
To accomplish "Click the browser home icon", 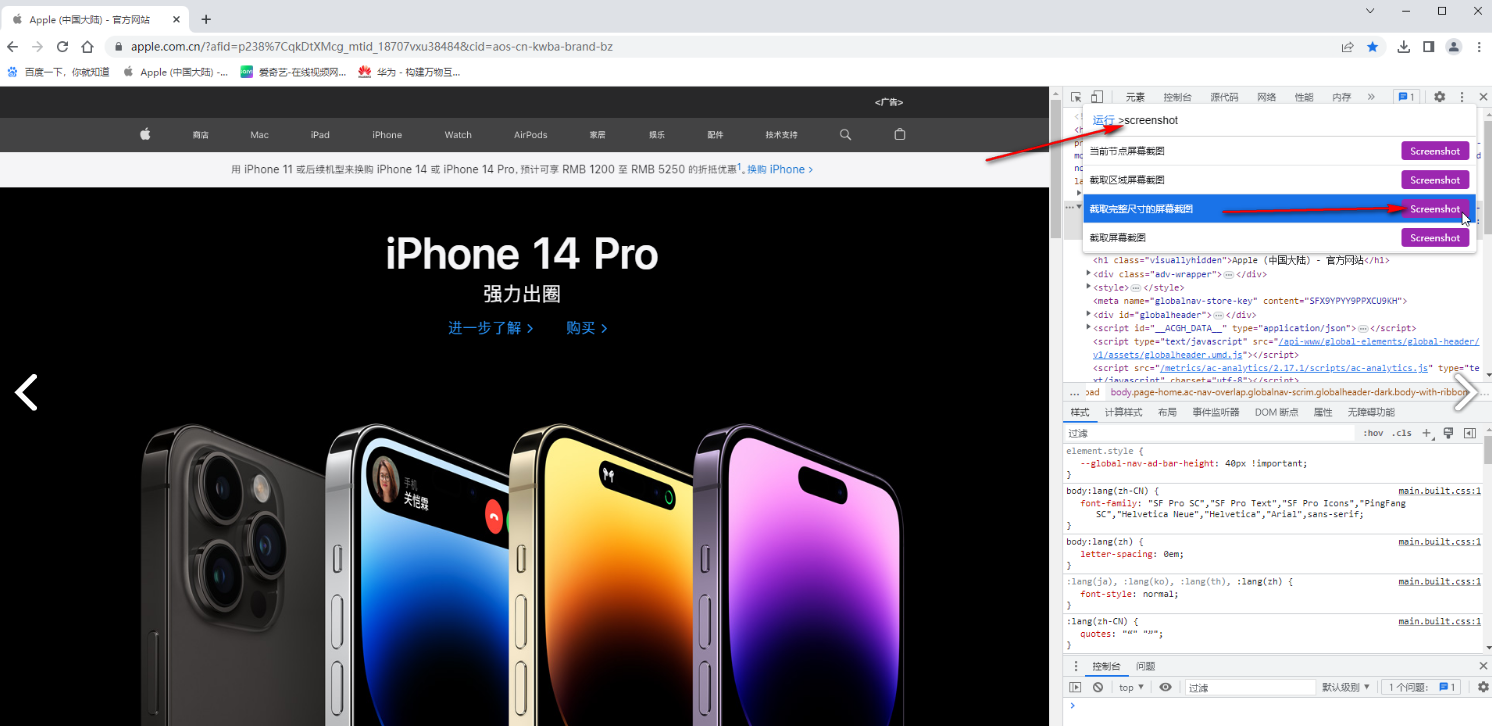I will [x=88, y=46].
